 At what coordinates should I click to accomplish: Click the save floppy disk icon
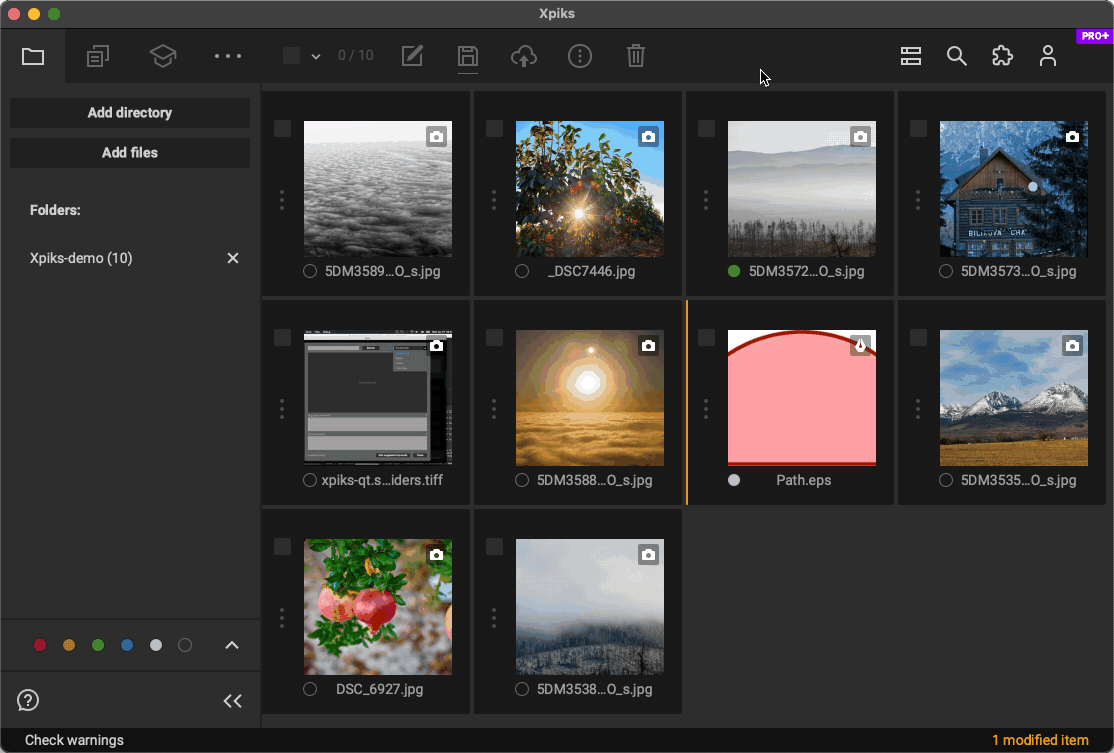(x=467, y=56)
